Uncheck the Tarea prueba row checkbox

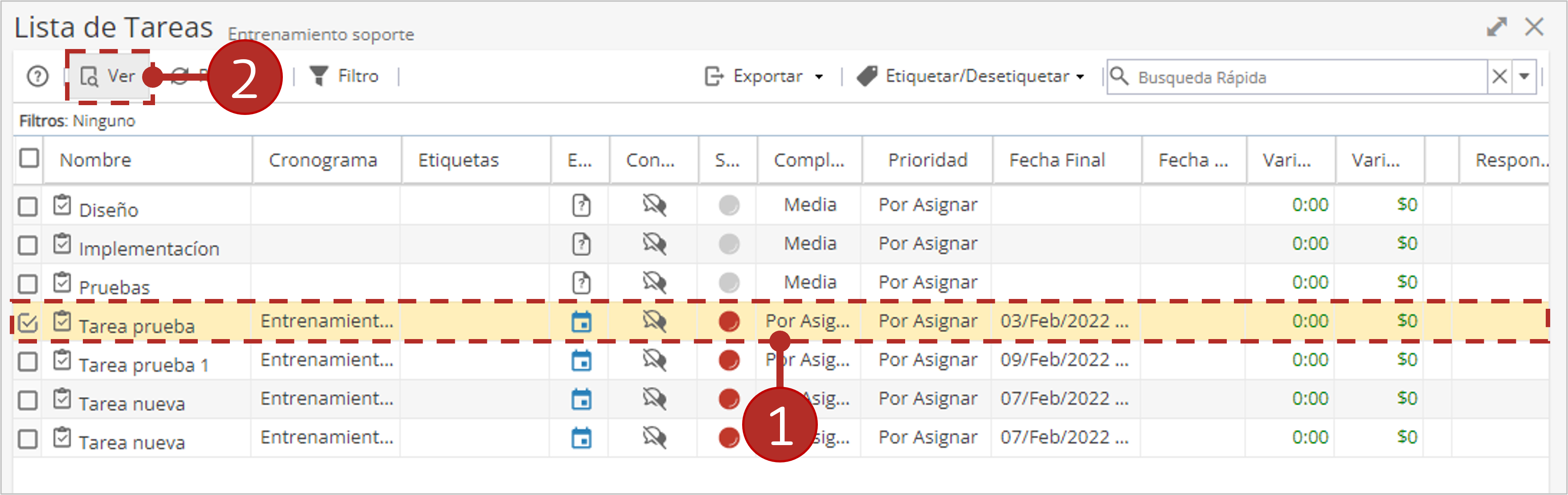pos(27,323)
